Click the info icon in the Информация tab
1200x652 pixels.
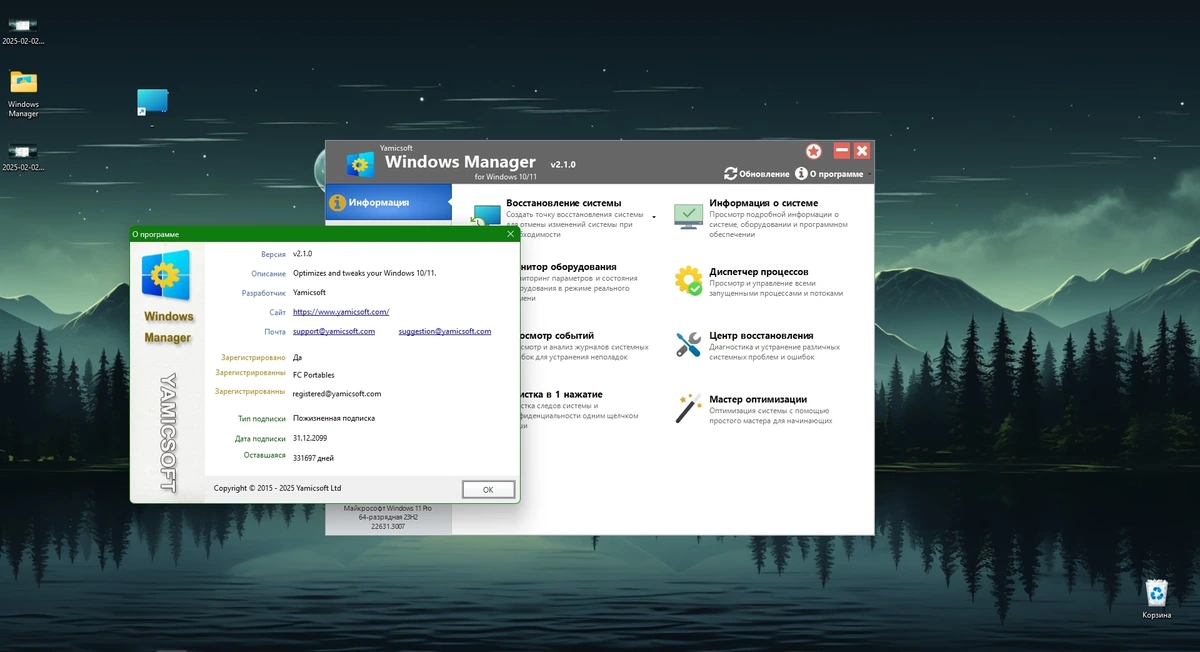[338, 202]
